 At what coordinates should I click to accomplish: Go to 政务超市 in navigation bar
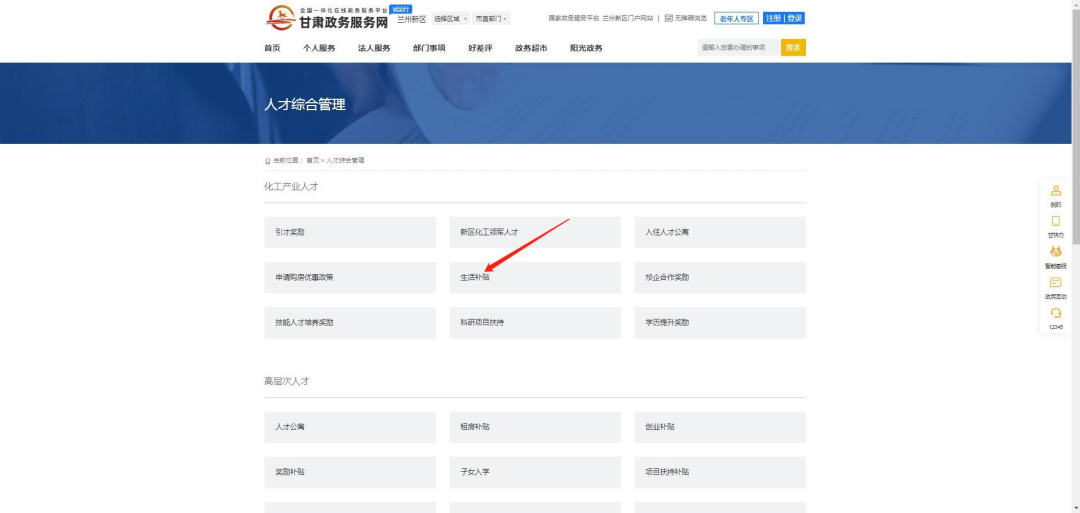531,48
